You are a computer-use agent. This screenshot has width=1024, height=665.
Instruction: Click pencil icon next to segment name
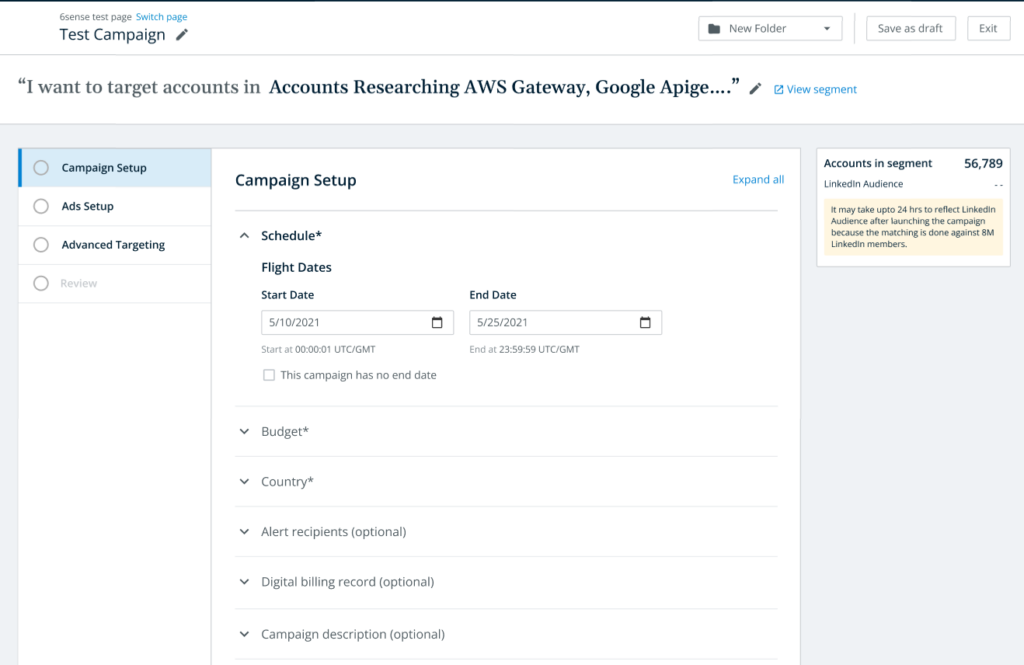(755, 89)
